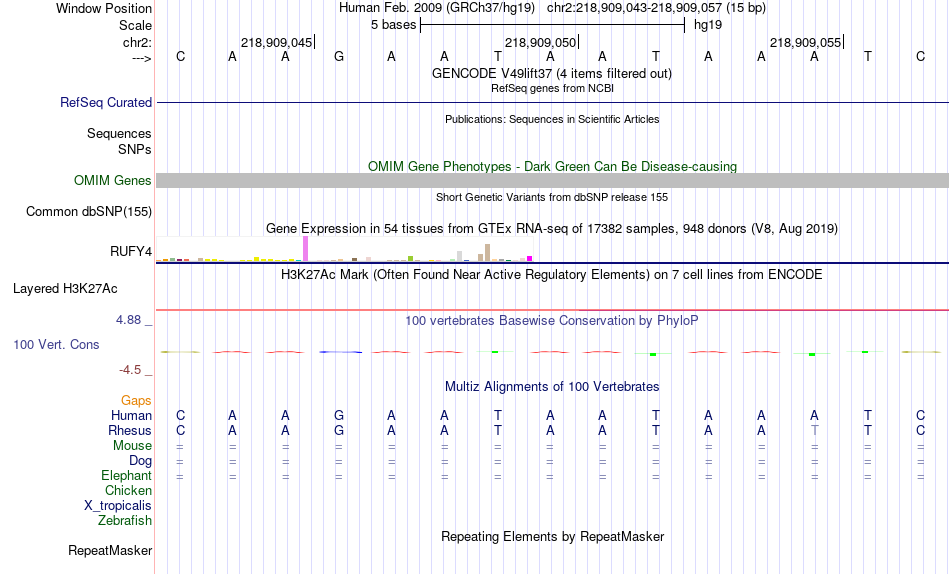Click the Chicken species label
The height and width of the screenshot is (574, 950).
tap(128, 490)
